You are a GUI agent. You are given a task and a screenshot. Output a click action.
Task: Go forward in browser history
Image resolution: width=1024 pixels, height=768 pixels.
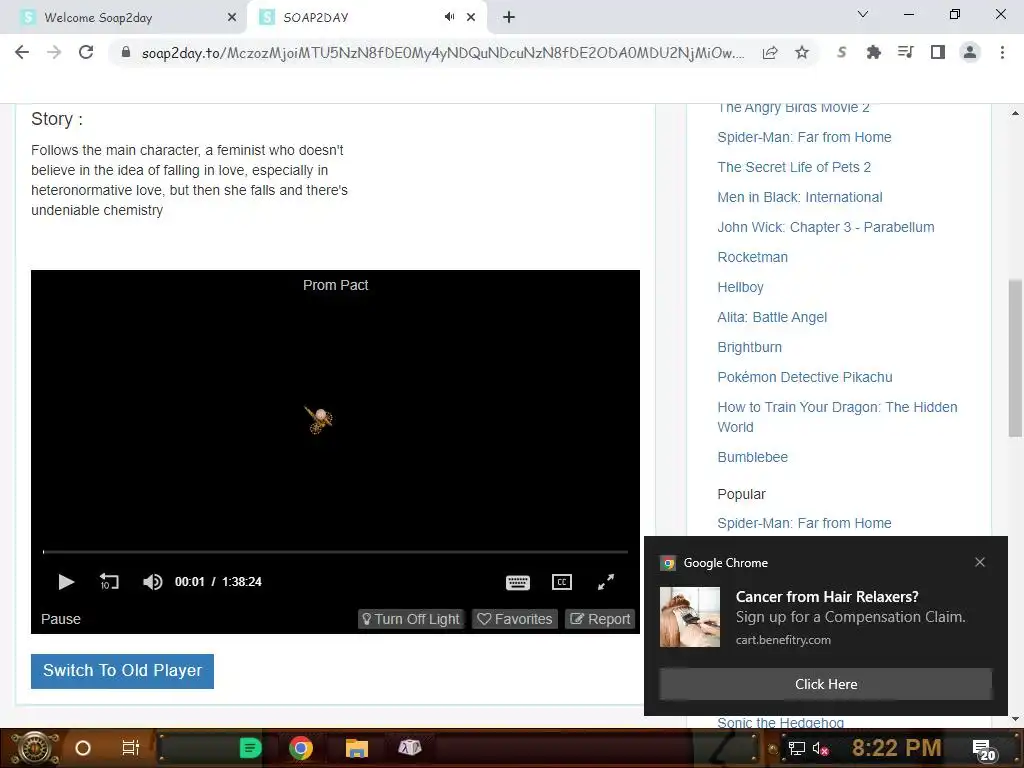tap(54, 52)
